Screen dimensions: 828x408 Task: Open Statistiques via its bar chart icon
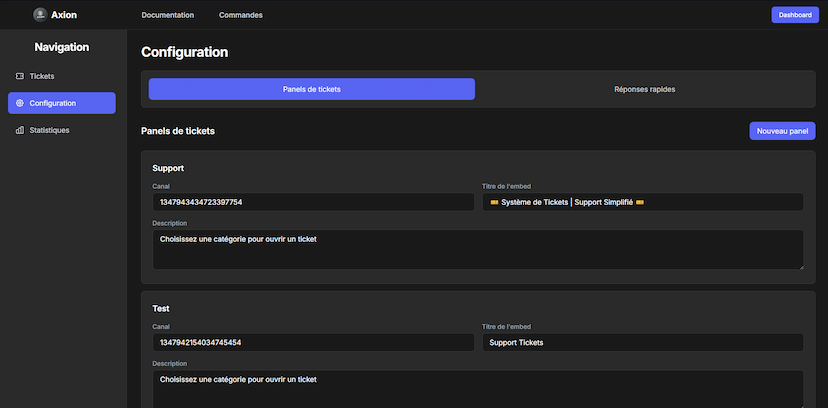tap(20, 130)
